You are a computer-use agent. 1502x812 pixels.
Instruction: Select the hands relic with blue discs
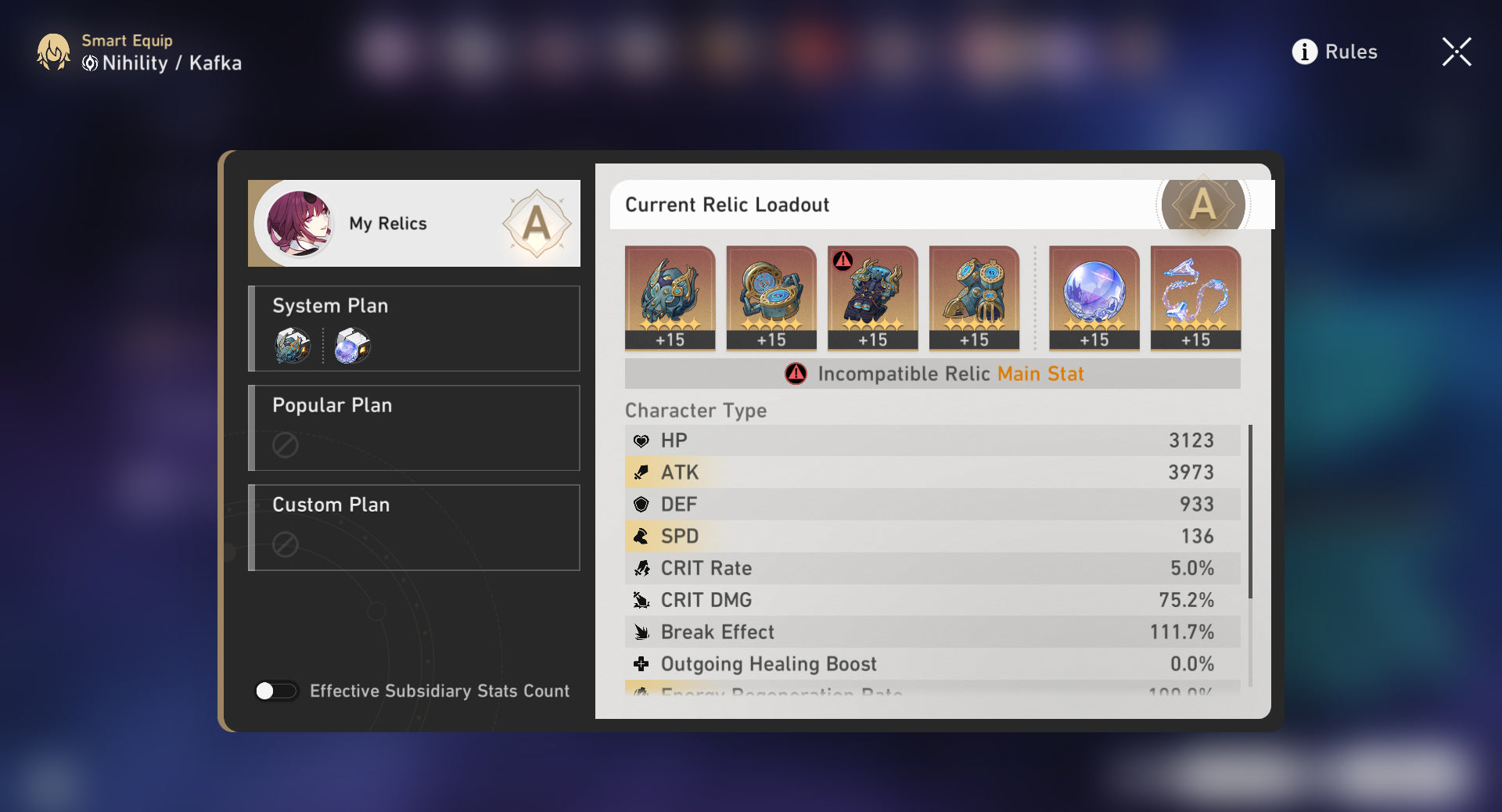[x=771, y=297]
